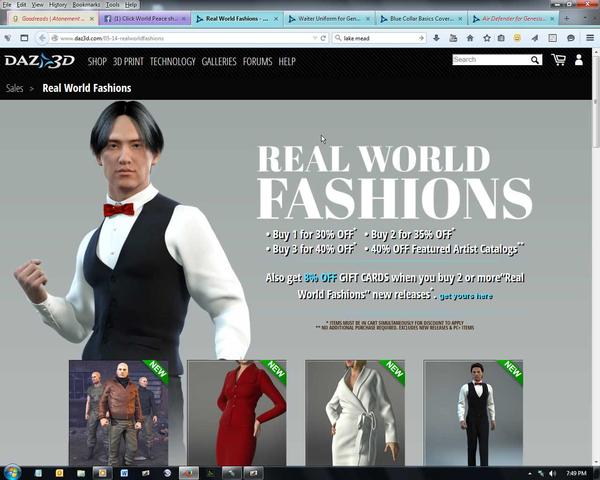
Task: Switch to the Air Defender for Genesis tab
Action: click(513, 19)
